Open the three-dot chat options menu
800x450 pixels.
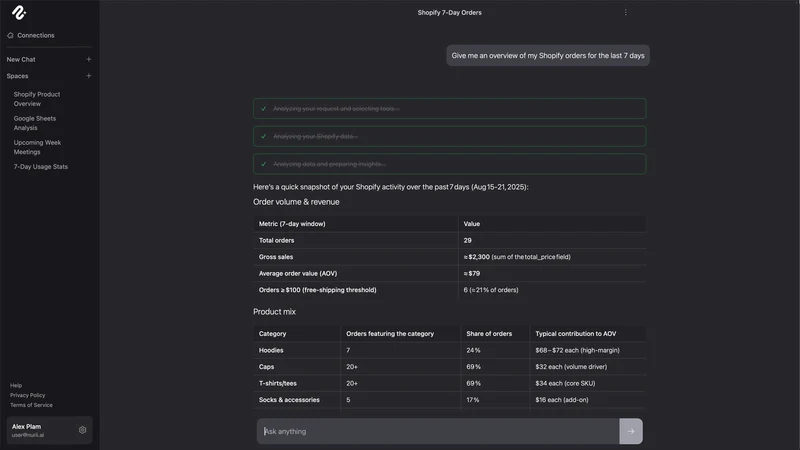click(626, 12)
